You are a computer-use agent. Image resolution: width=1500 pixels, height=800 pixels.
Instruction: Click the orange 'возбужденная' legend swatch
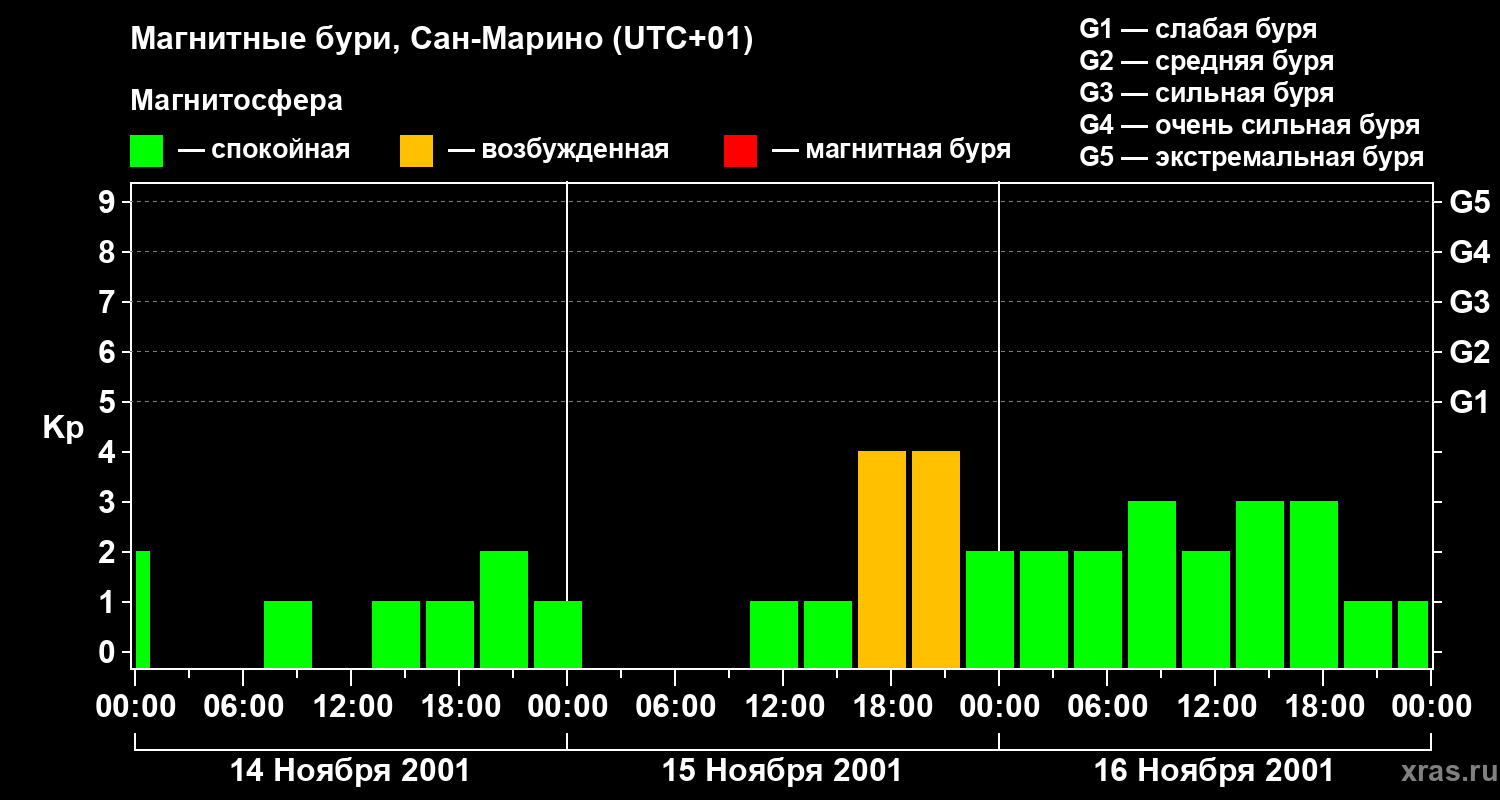[416, 151]
